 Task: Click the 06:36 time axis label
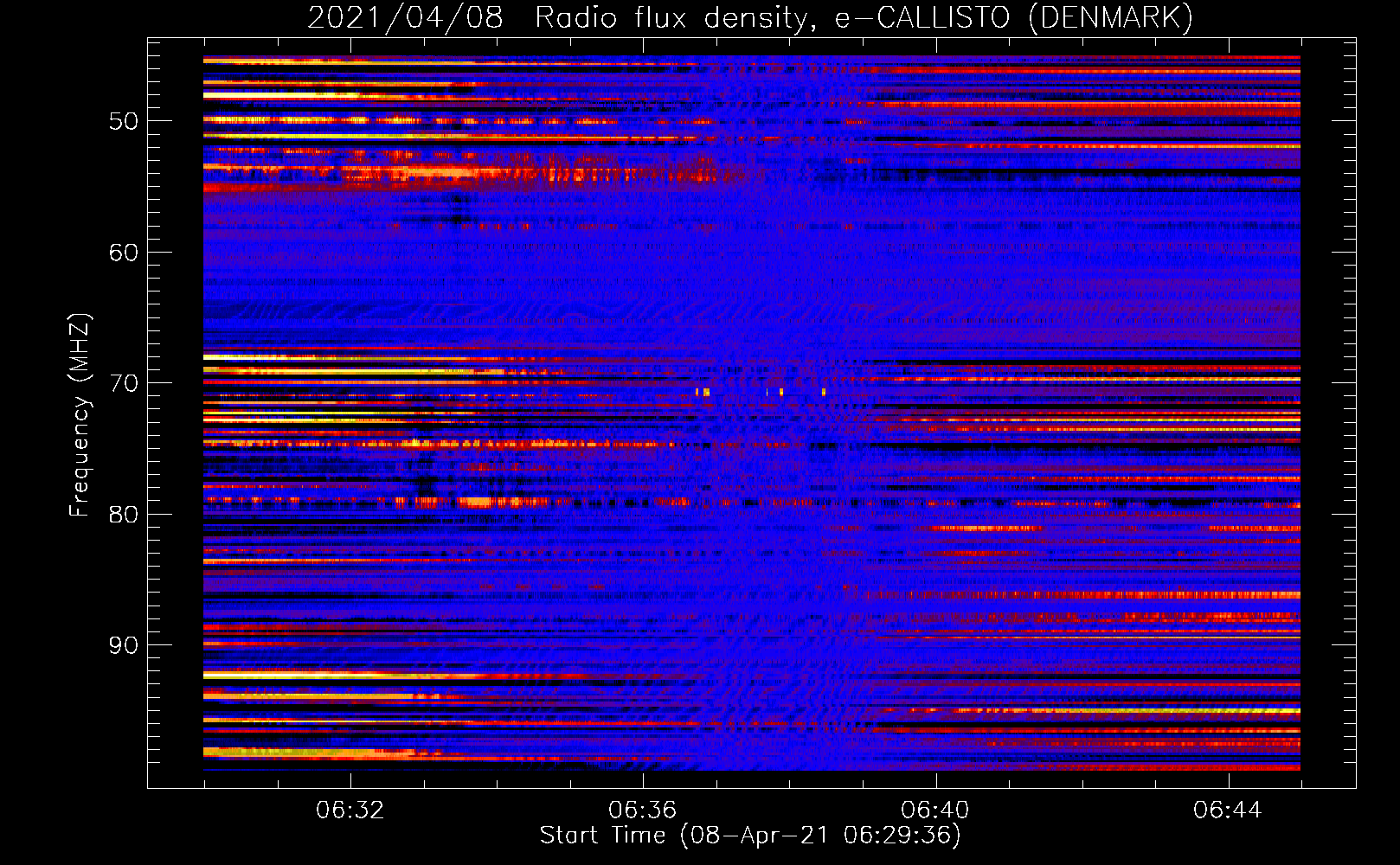pyautogui.click(x=642, y=811)
